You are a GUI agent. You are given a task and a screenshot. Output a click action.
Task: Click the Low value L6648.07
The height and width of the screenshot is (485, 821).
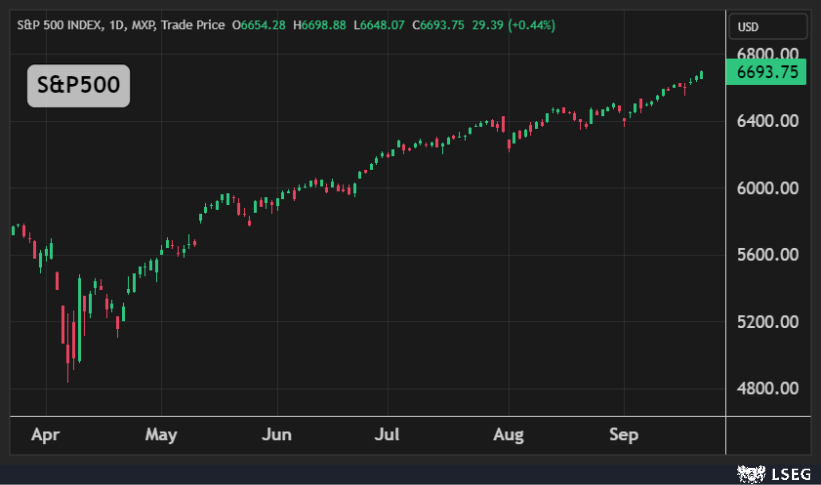coord(378,23)
